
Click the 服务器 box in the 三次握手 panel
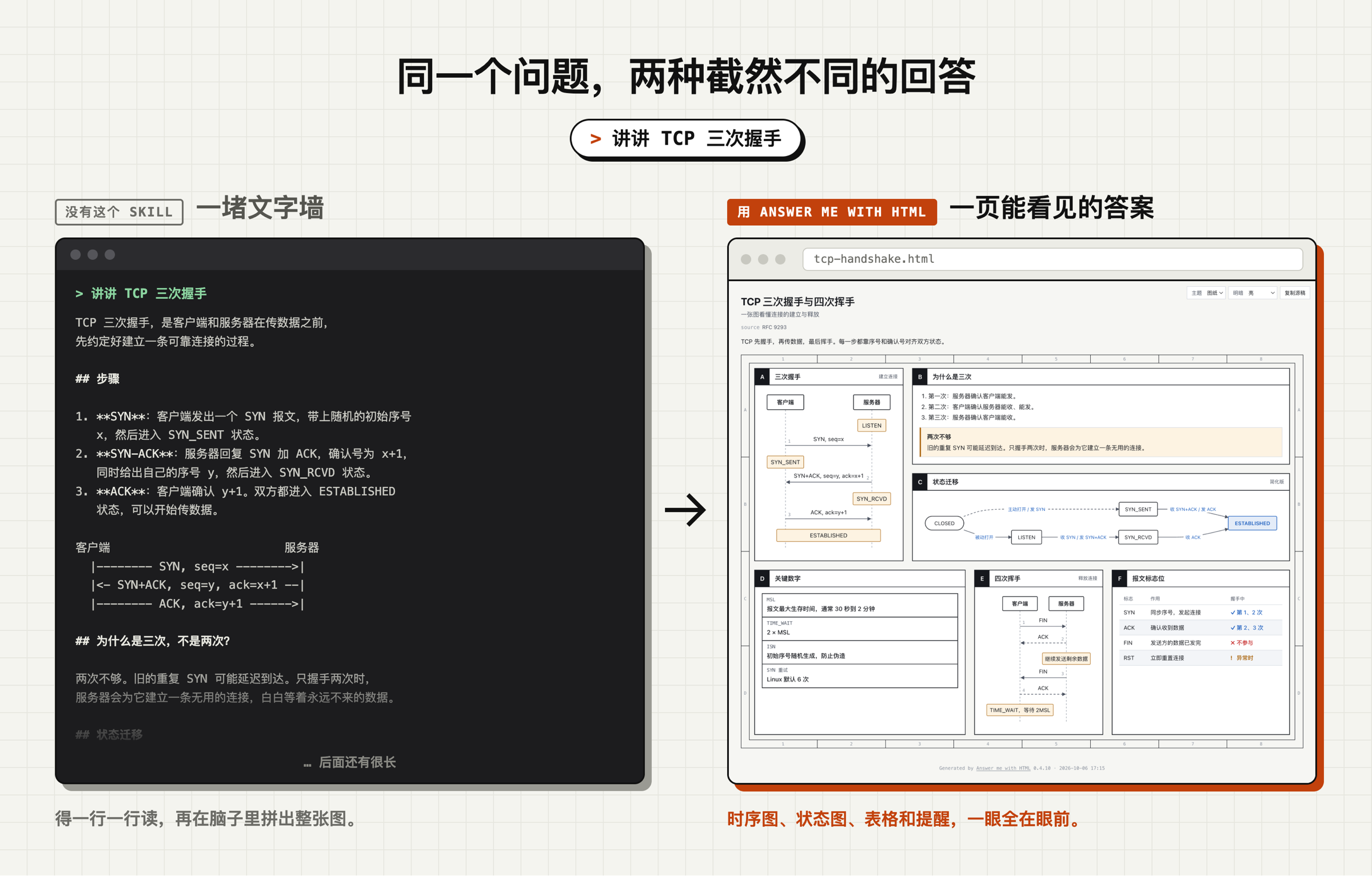pos(871,402)
